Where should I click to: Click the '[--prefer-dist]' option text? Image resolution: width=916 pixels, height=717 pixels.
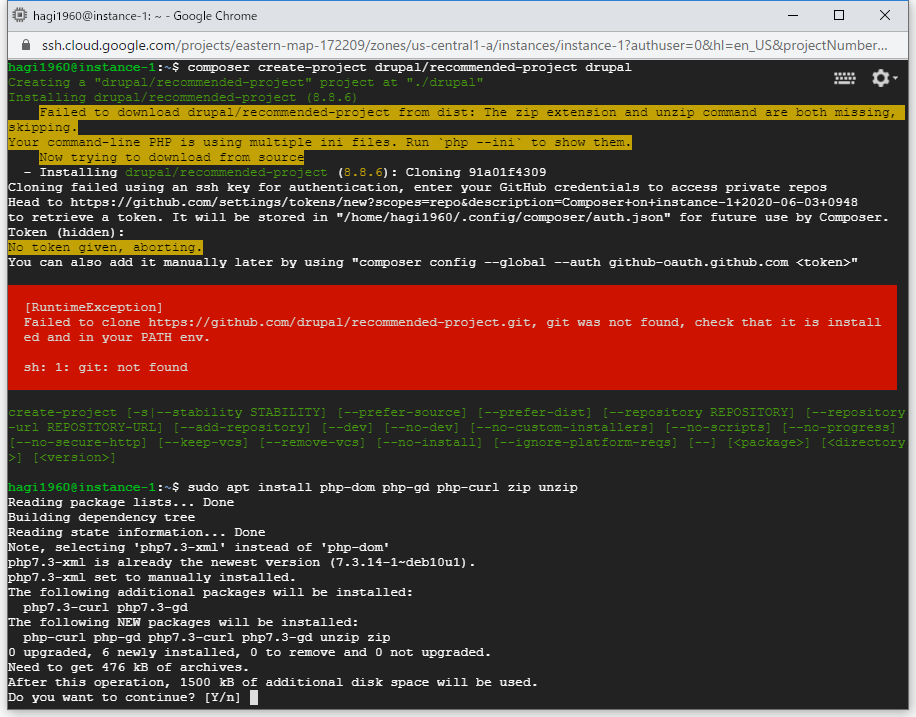[535, 413]
